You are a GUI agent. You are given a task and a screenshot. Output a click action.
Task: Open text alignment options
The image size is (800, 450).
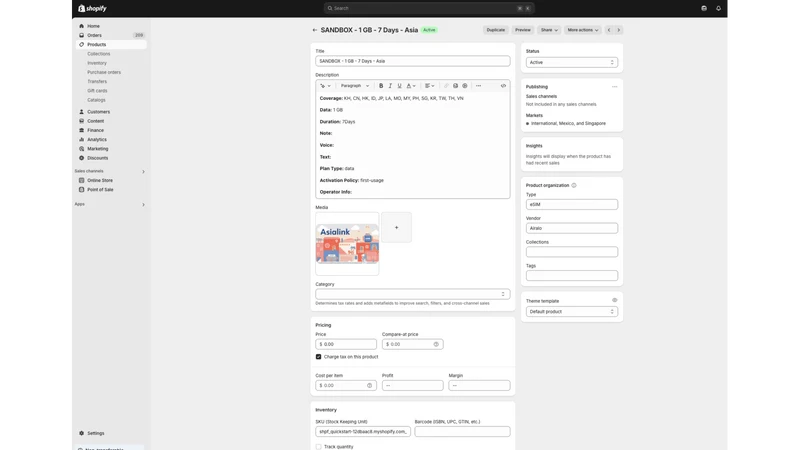[x=430, y=86]
